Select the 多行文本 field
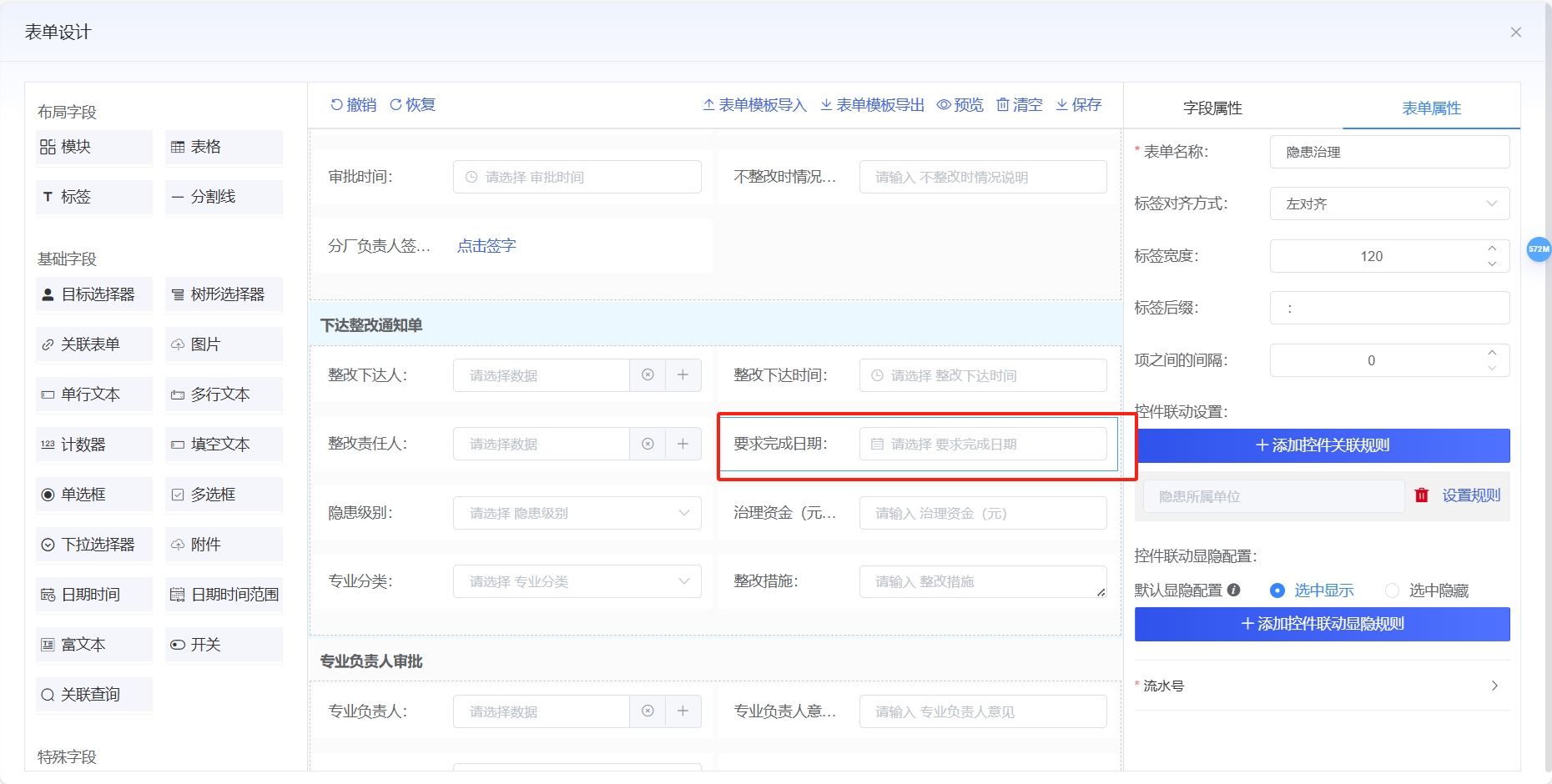Image resolution: width=1552 pixels, height=784 pixels. pos(224,395)
